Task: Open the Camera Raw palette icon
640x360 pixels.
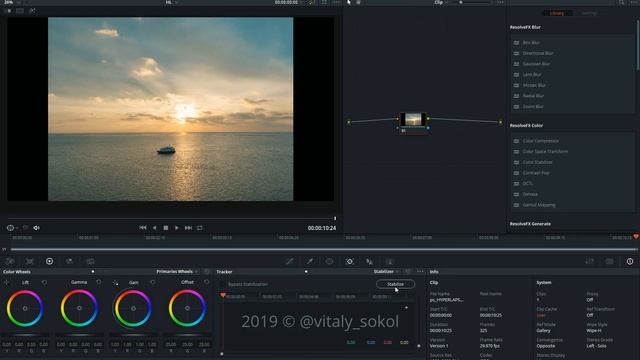Action: point(10,261)
